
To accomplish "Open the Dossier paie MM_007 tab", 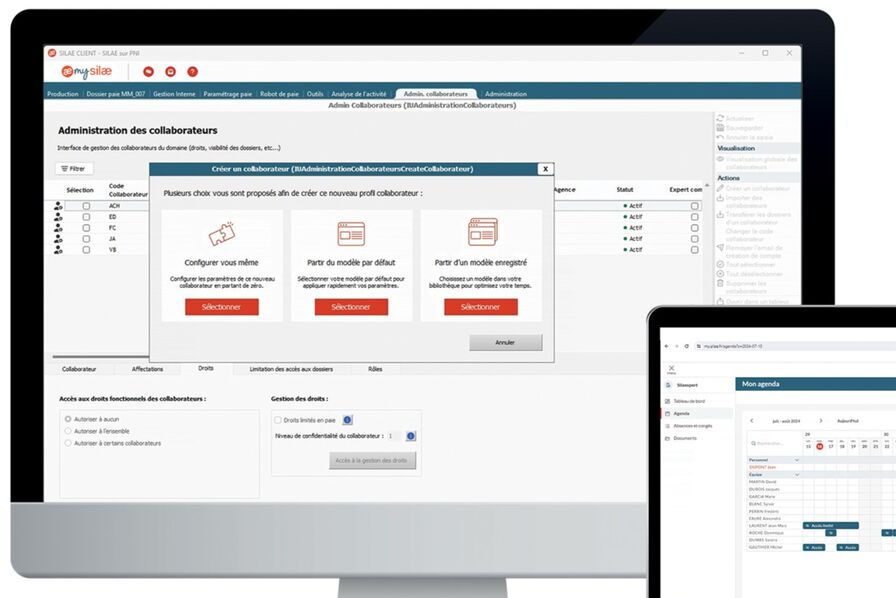I will [x=115, y=94].
